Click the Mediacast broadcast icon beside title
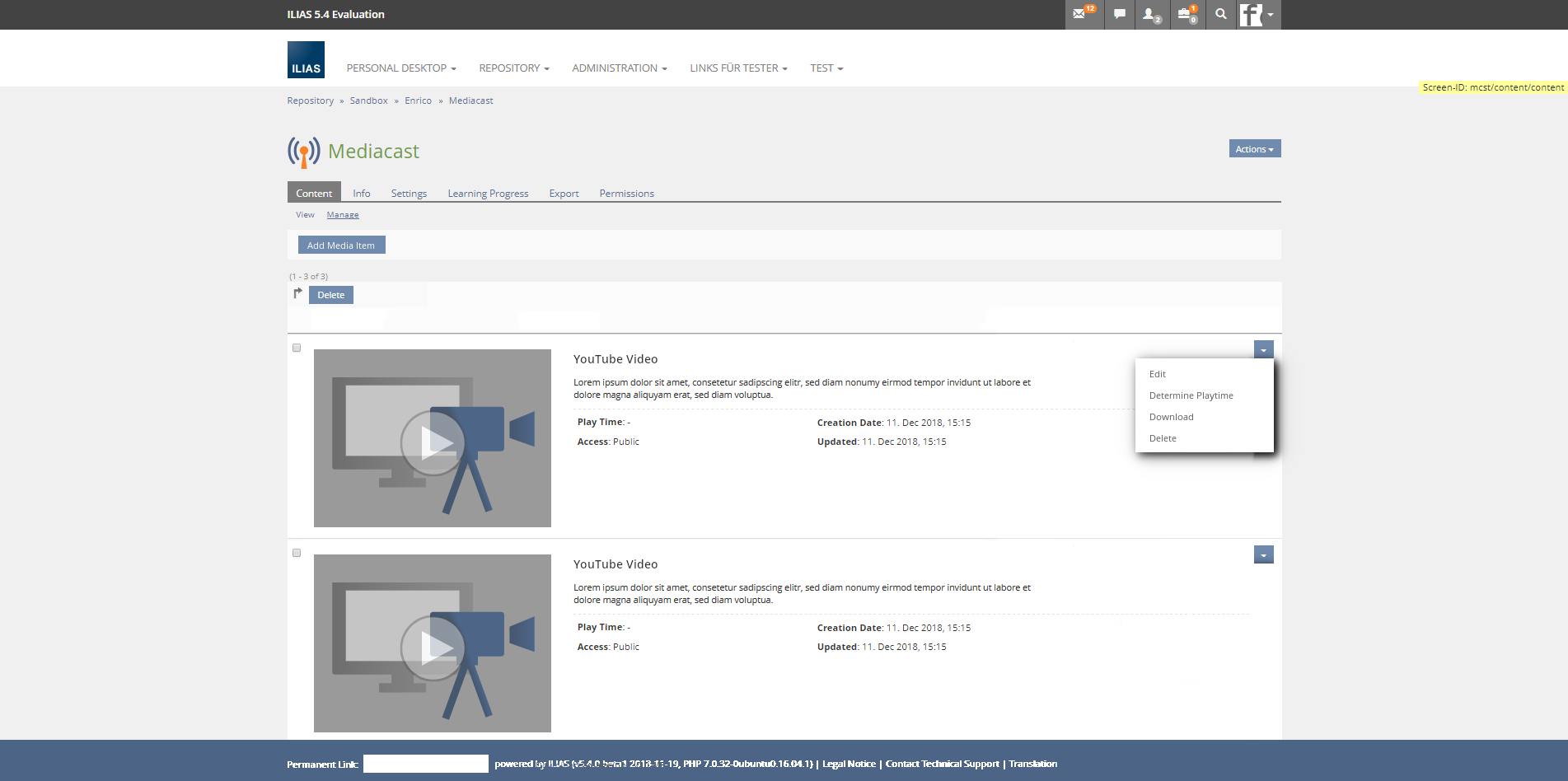1568x781 pixels. [303, 152]
